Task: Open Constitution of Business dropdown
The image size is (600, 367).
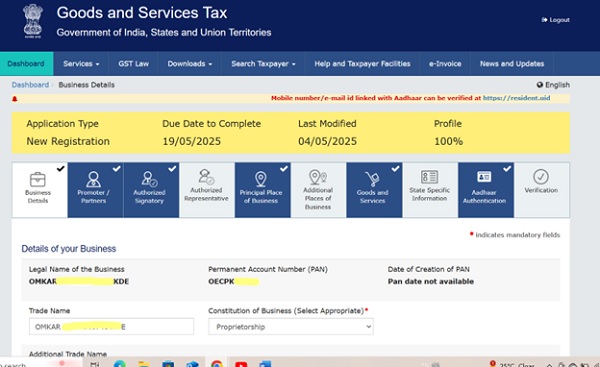Action: coord(291,326)
